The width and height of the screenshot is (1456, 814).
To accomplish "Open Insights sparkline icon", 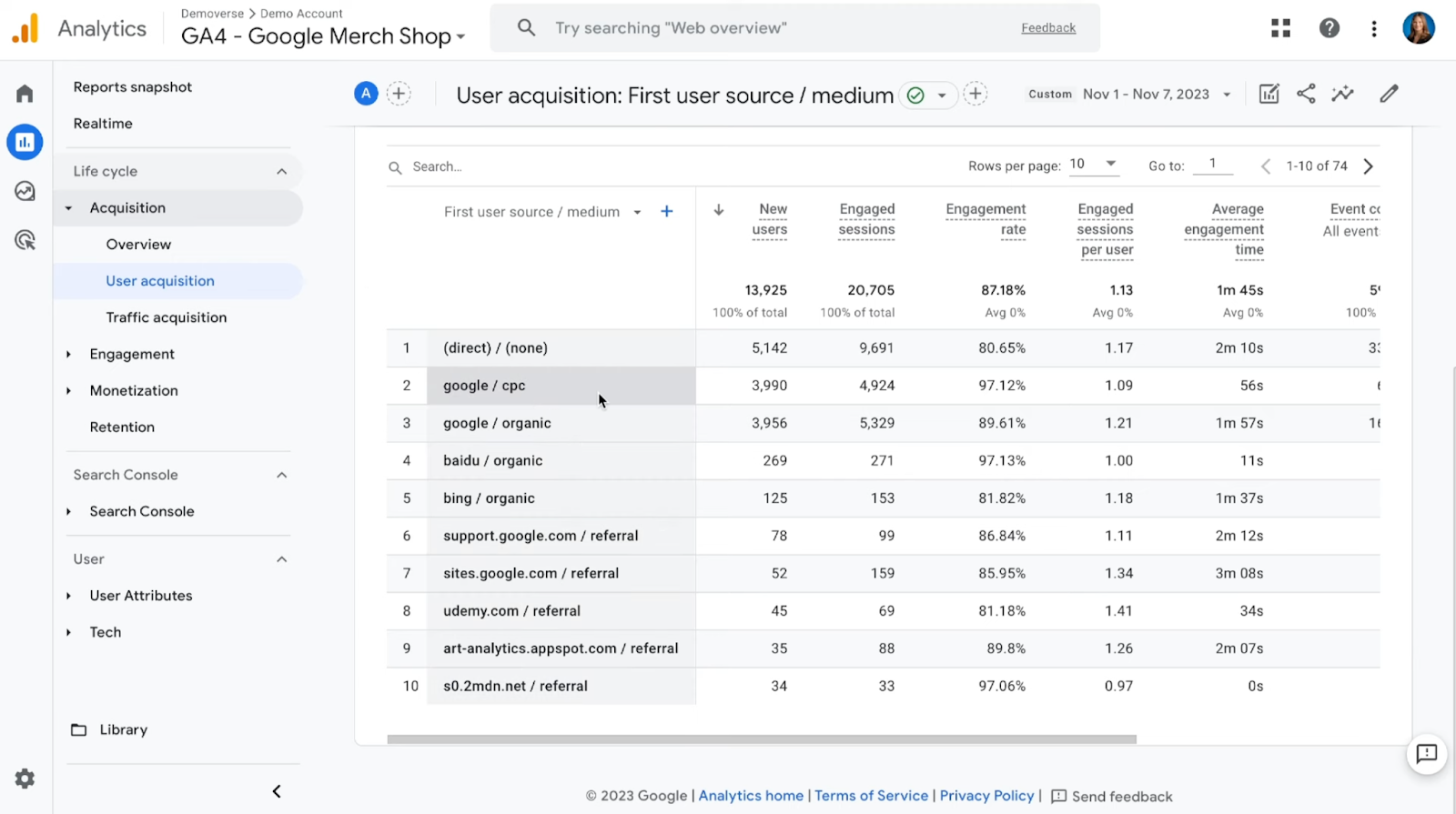I will point(1343,94).
